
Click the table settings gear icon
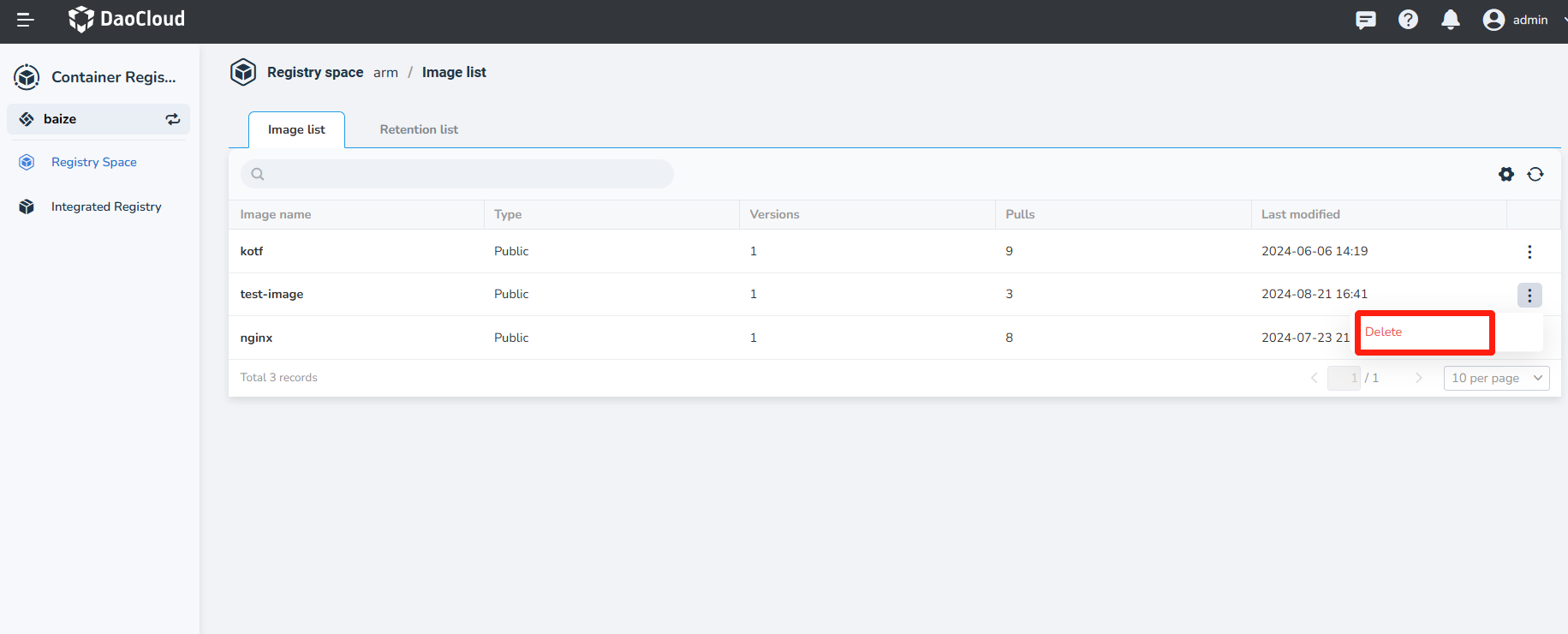[1505, 174]
